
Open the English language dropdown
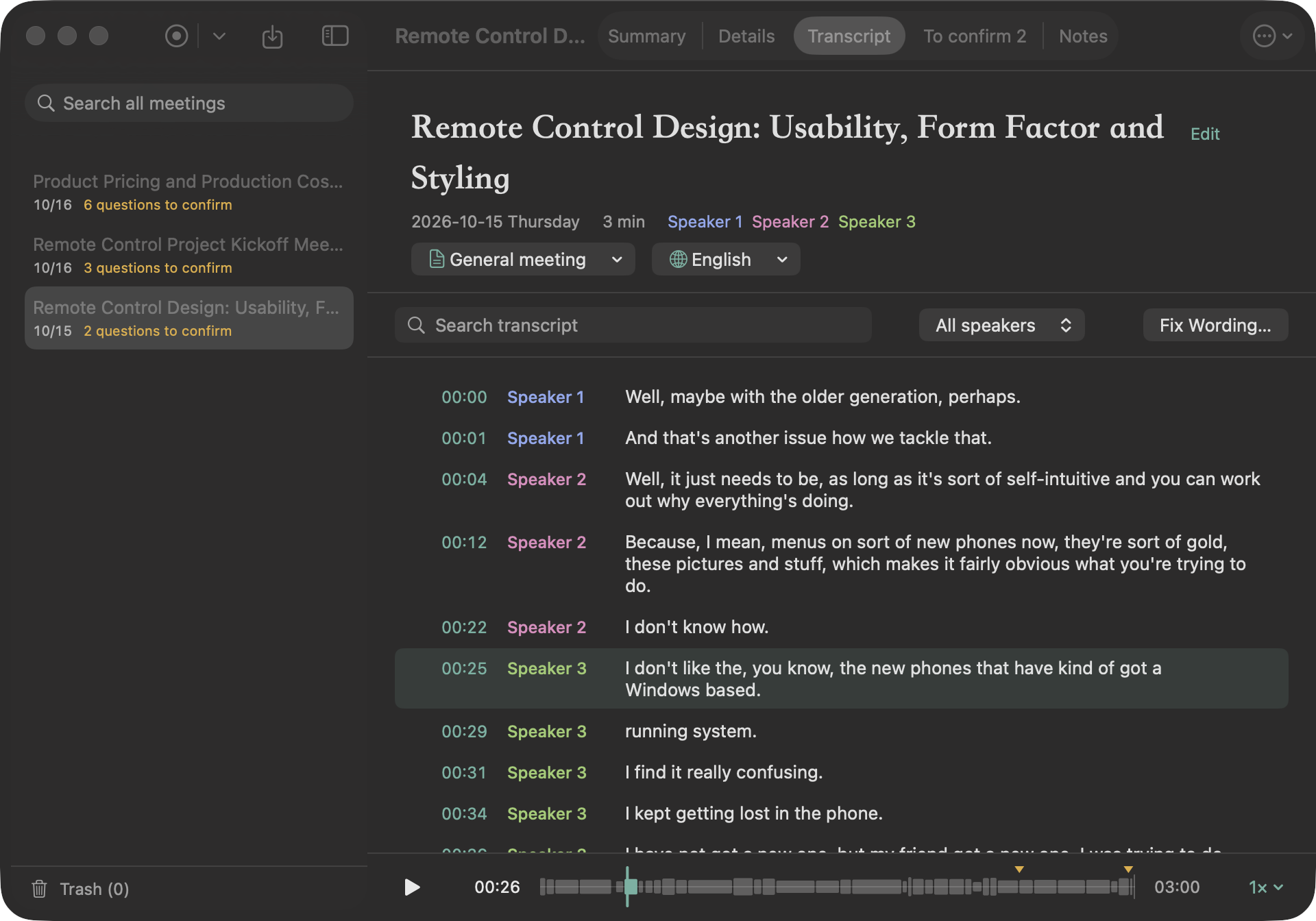[726, 260]
